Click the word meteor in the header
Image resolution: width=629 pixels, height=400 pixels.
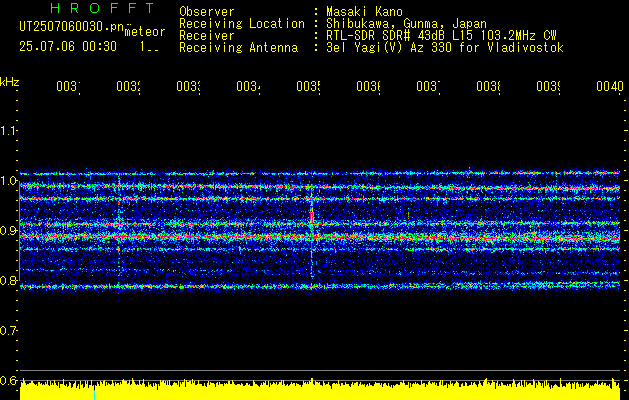pos(145,32)
